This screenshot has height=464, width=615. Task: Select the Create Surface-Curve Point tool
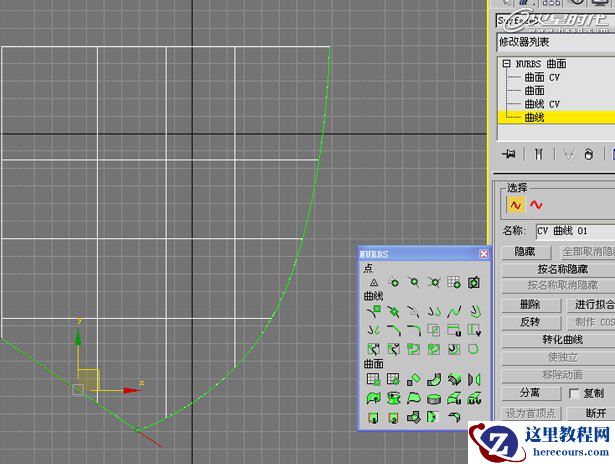pos(473,282)
